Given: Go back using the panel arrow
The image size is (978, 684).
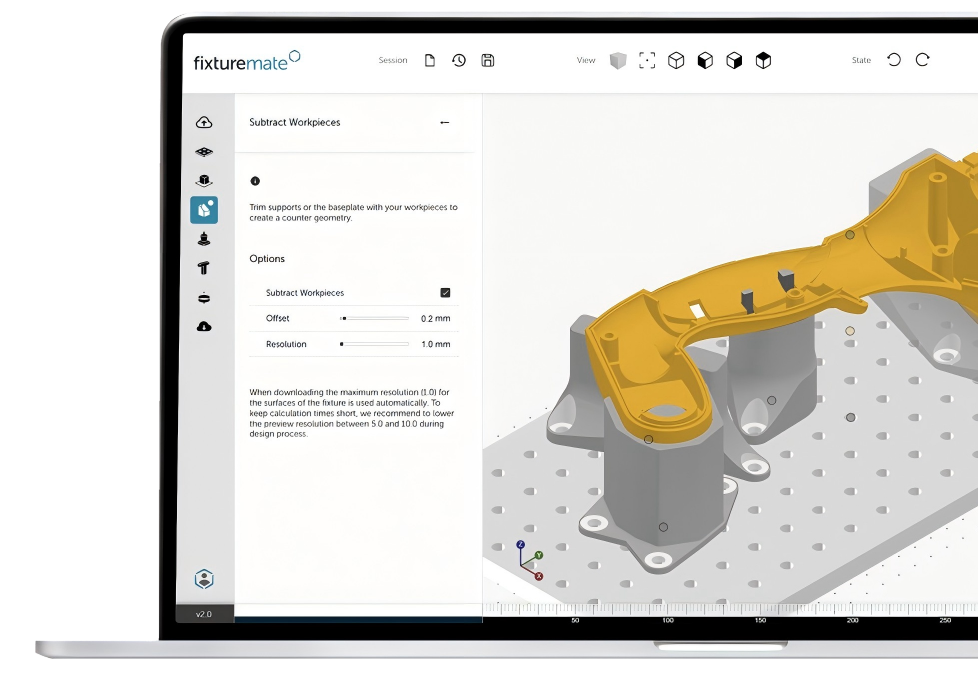Looking at the screenshot, I should tap(445, 123).
